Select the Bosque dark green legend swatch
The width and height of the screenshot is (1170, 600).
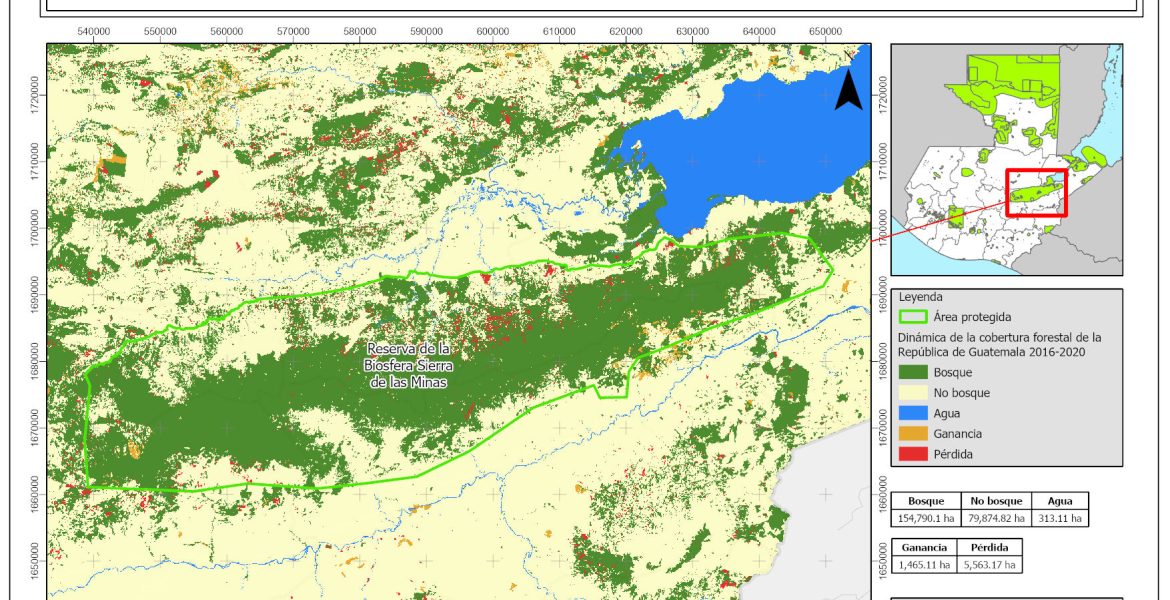[912, 373]
